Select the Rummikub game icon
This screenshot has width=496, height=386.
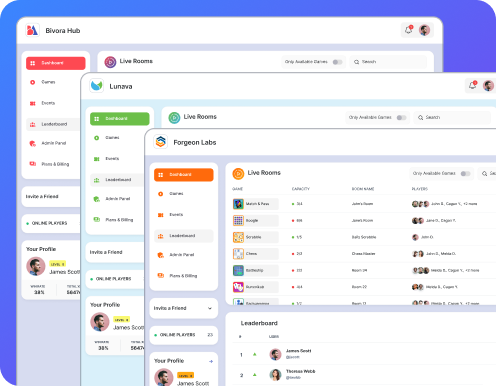click(238, 287)
